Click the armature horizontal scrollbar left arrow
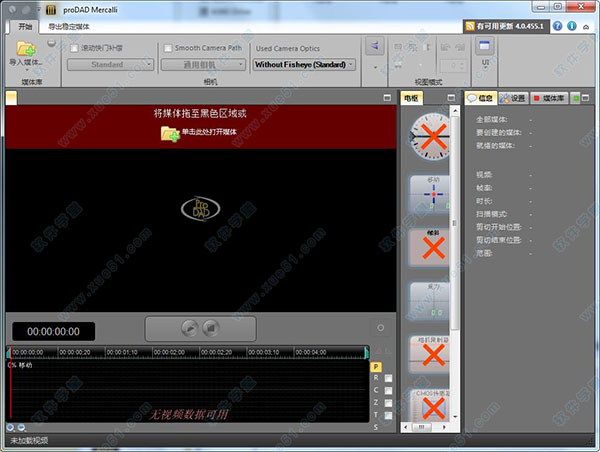This screenshot has height=452, width=600. [406, 427]
